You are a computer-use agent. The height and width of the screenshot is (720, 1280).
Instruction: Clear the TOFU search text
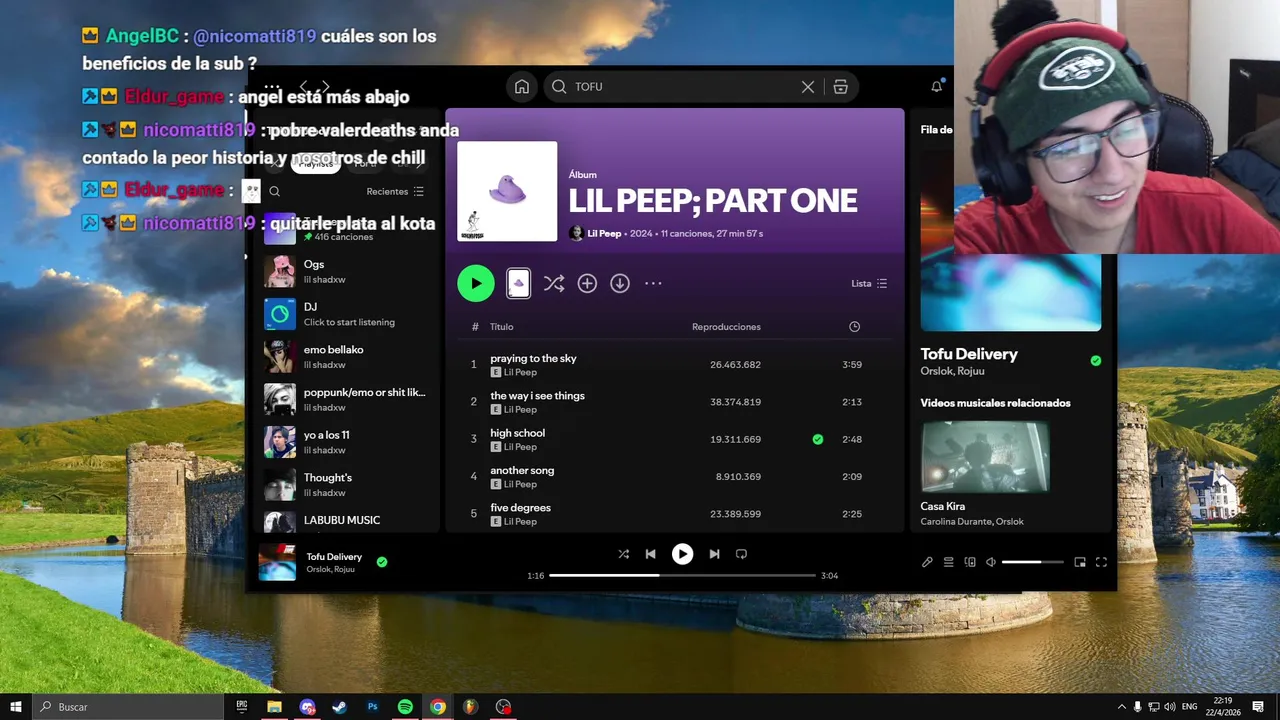click(x=808, y=87)
